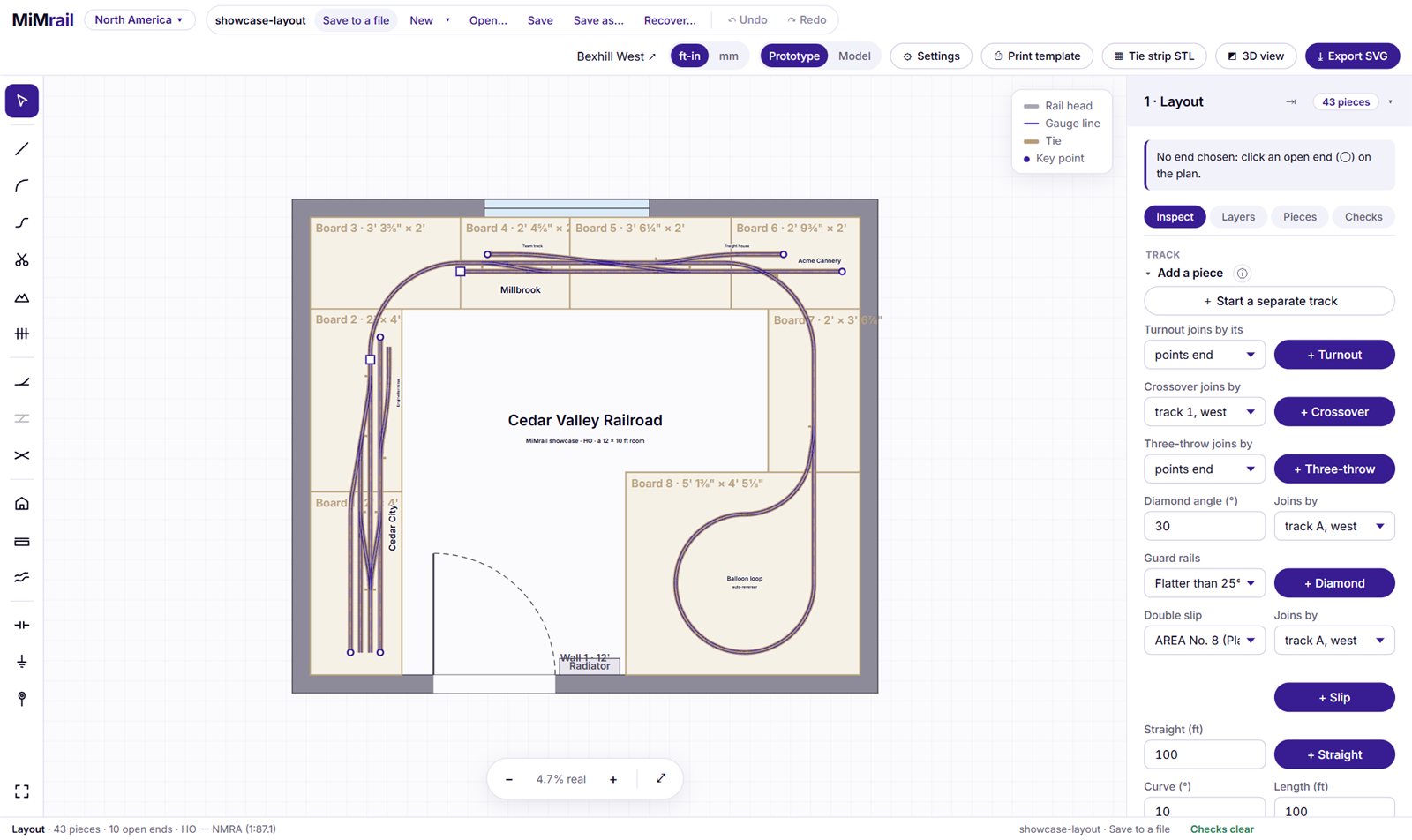
Task: Select the map pin marker tool
Action: point(22,699)
